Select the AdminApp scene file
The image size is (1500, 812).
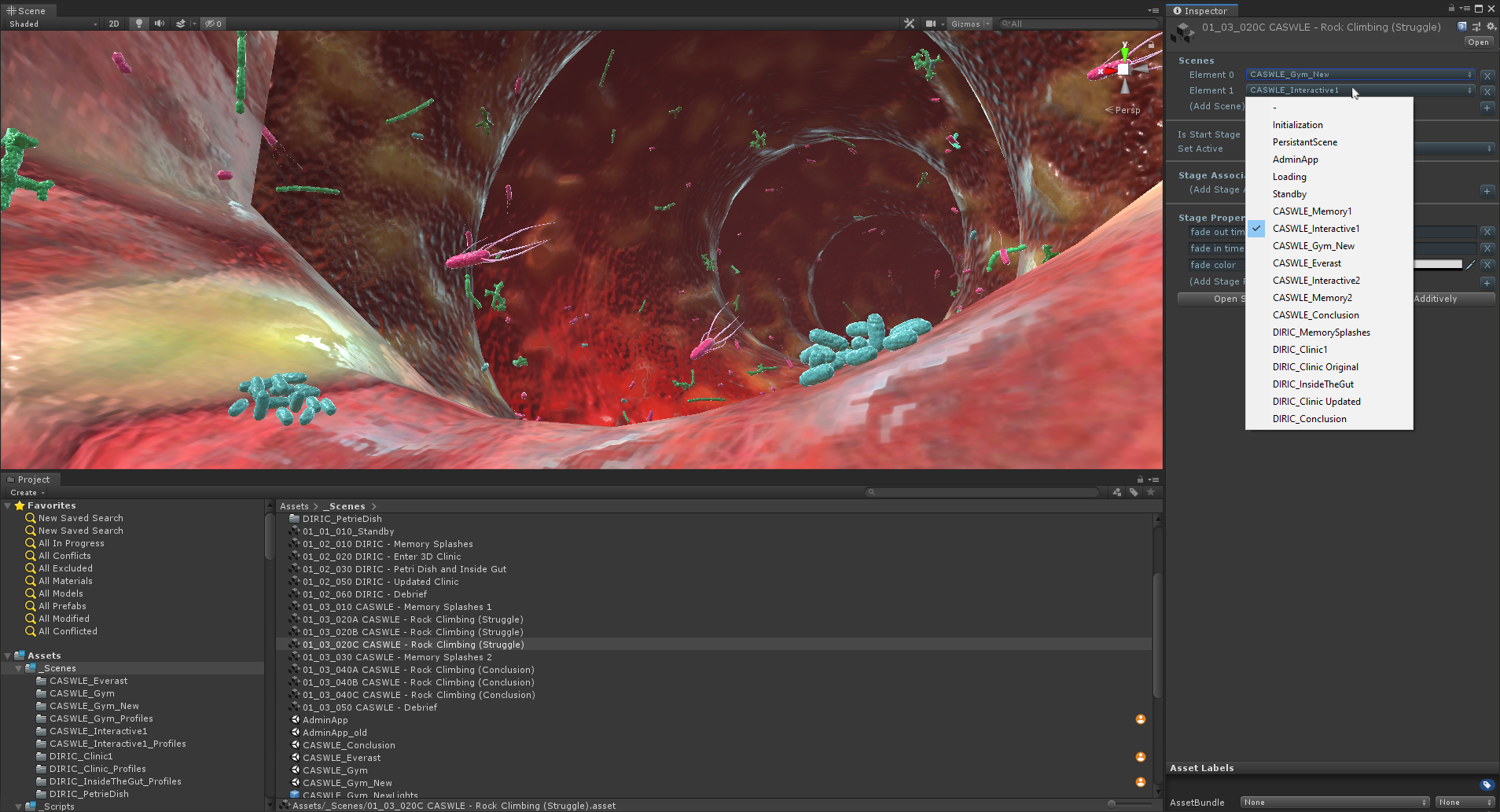[x=325, y=720]
